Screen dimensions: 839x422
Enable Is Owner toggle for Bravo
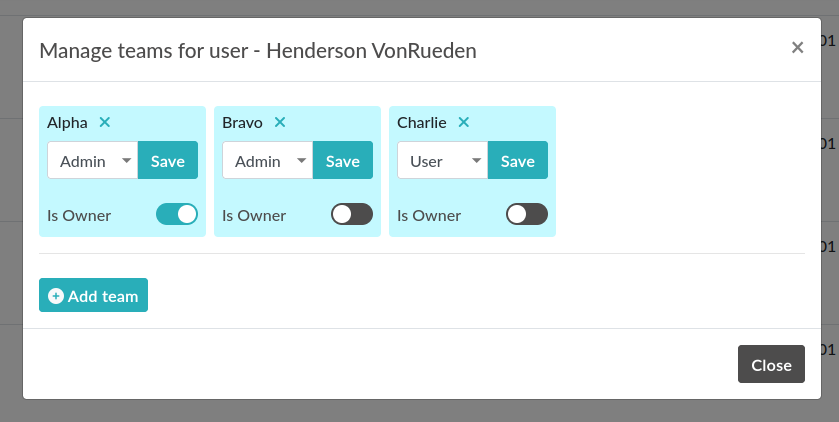(352, 214)
